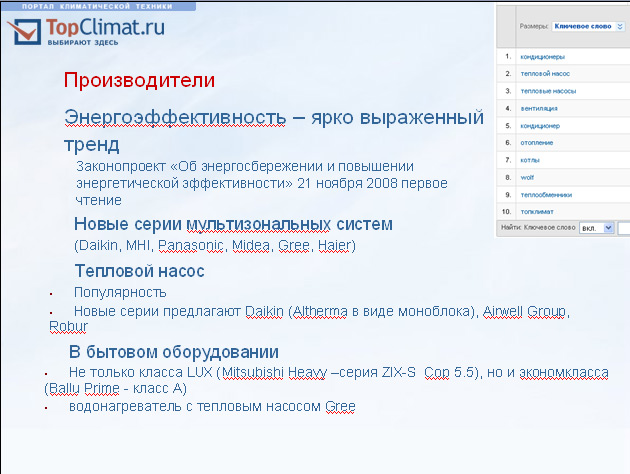Click the TopClimat.ru site name text
The height and width of the screenshot is (474, 630).
[x=105, y=25]
